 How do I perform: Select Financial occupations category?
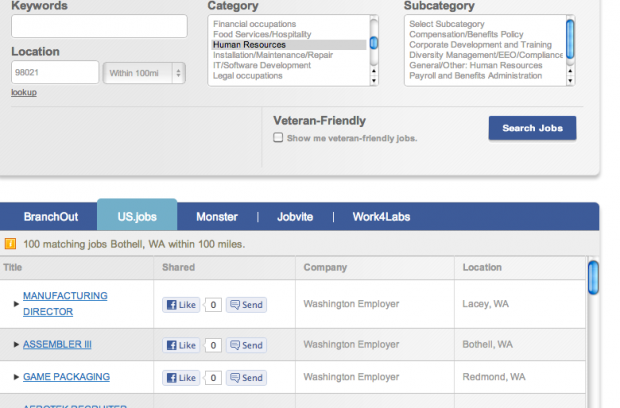254,24
